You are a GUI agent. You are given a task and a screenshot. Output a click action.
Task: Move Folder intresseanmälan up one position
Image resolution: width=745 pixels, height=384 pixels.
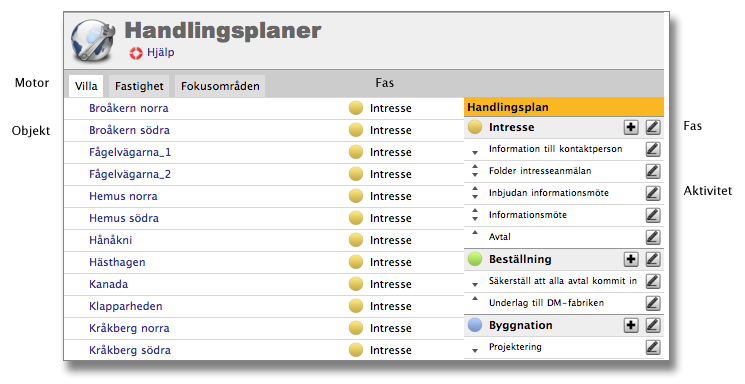pos(475,167)
